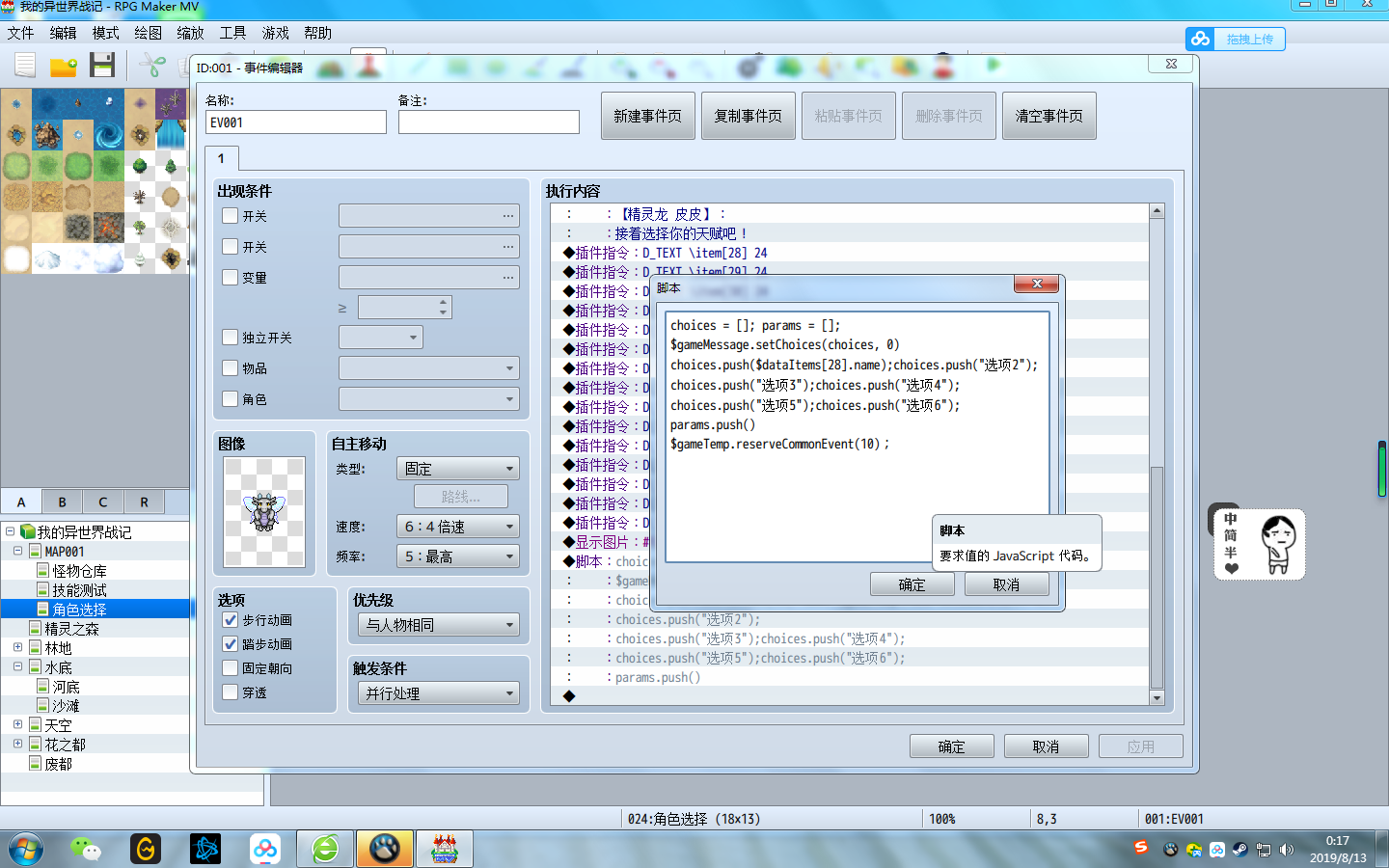Open the movement type dropdown showing 固定
This screenshot has width=1389, height=868.
[458, 469]
